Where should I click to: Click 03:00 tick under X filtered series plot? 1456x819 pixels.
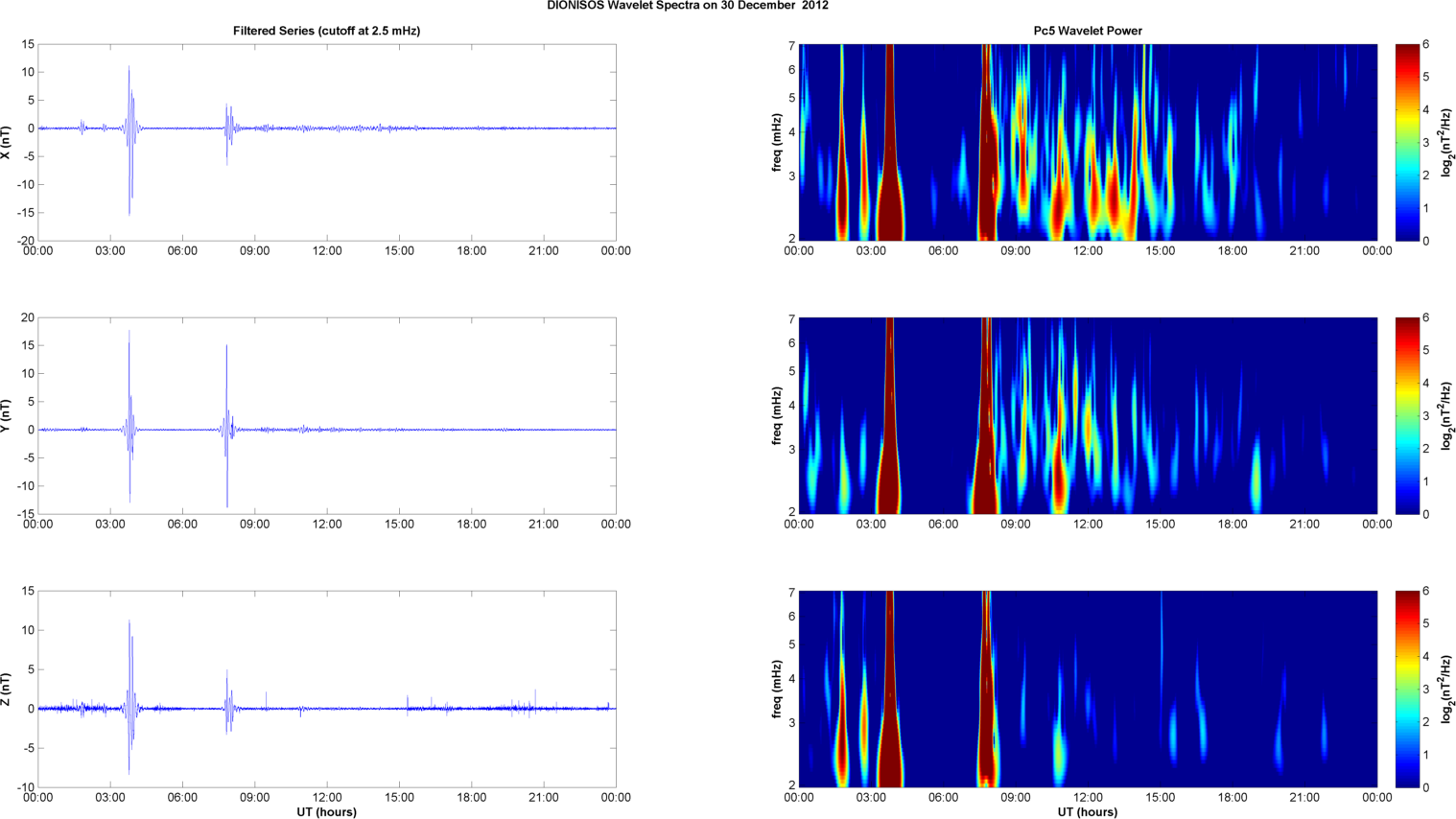tap(109, 251)
